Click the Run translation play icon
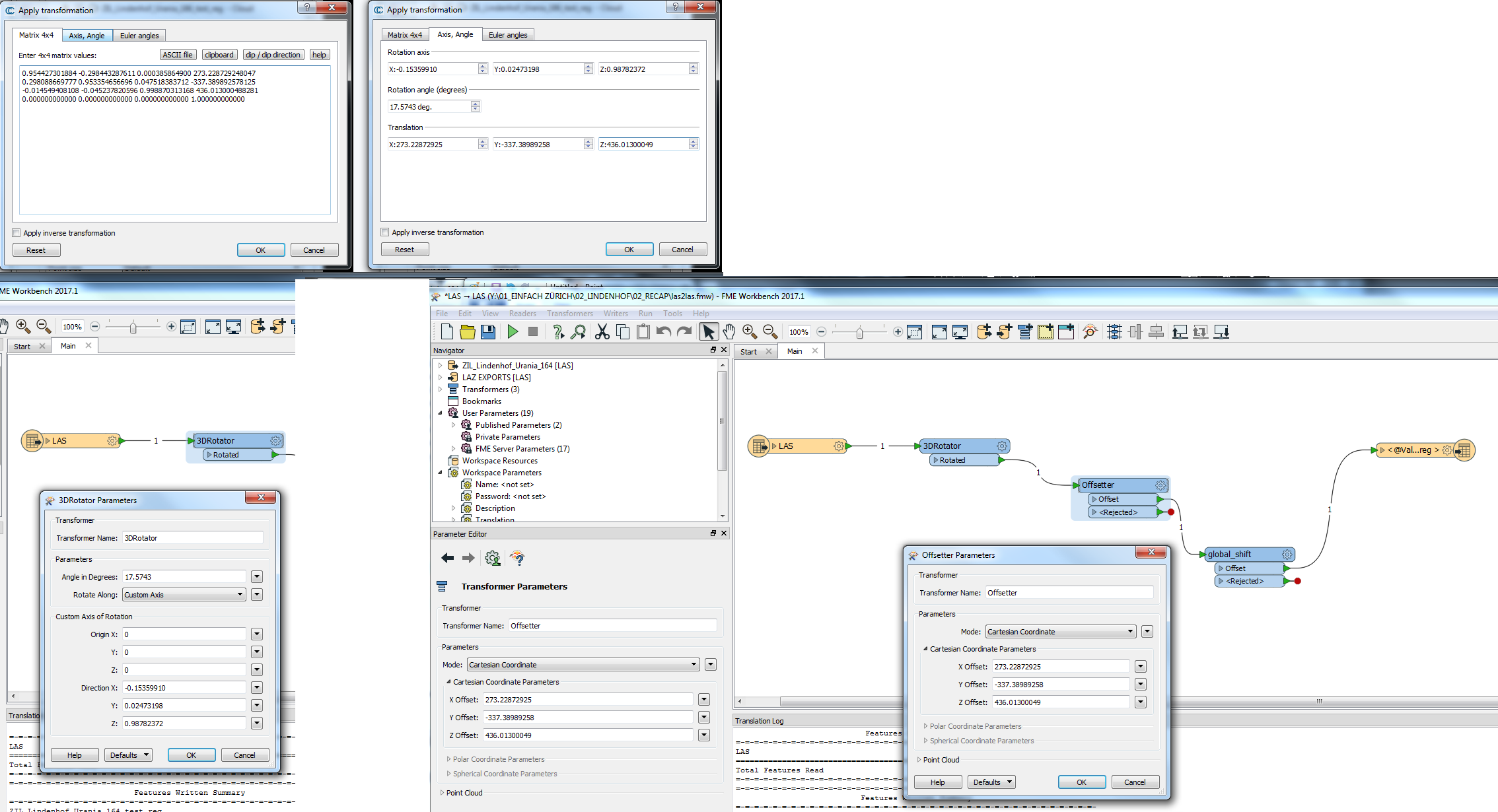The image size is (1498, 812). pyautogui.click(x=513, y=332)
